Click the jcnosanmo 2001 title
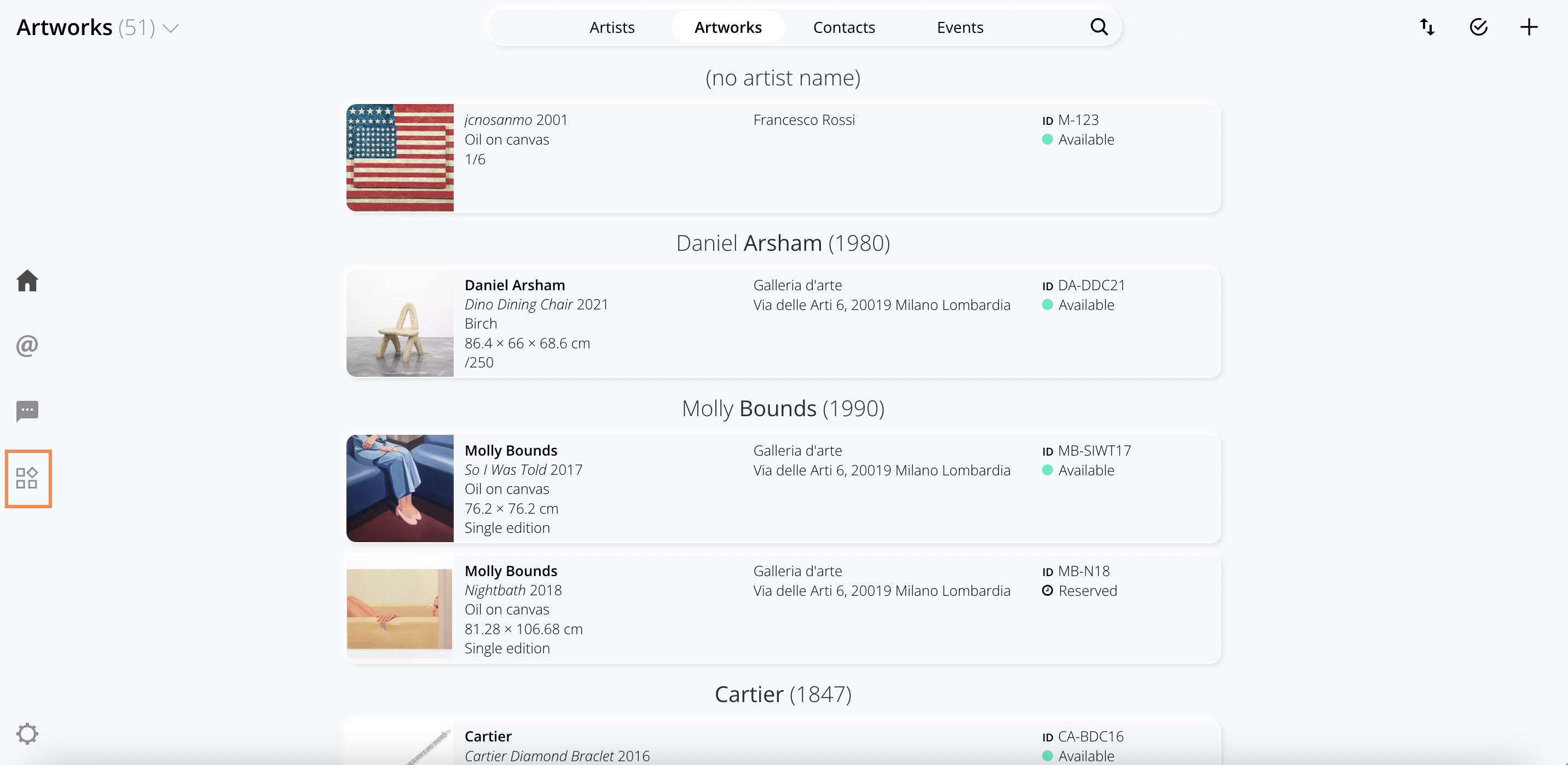The image size is (1568, 765). tap(516, 120)
